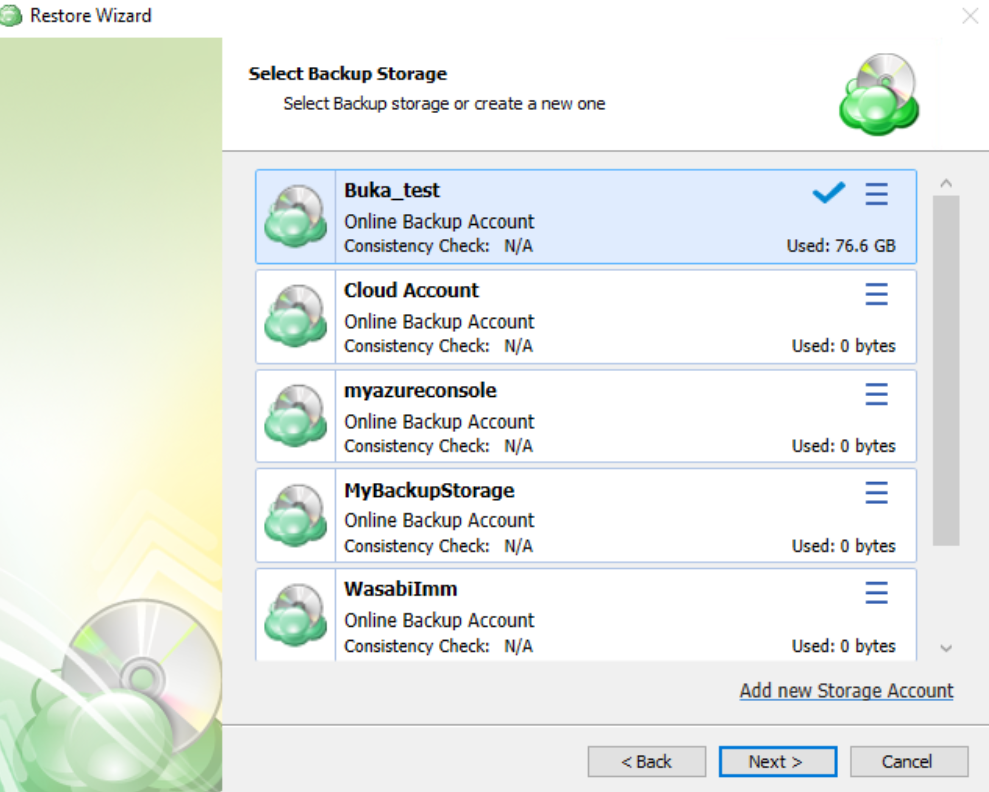
Task: Click the WasabiImm cloud storage icon
Action: click(295, 615)
